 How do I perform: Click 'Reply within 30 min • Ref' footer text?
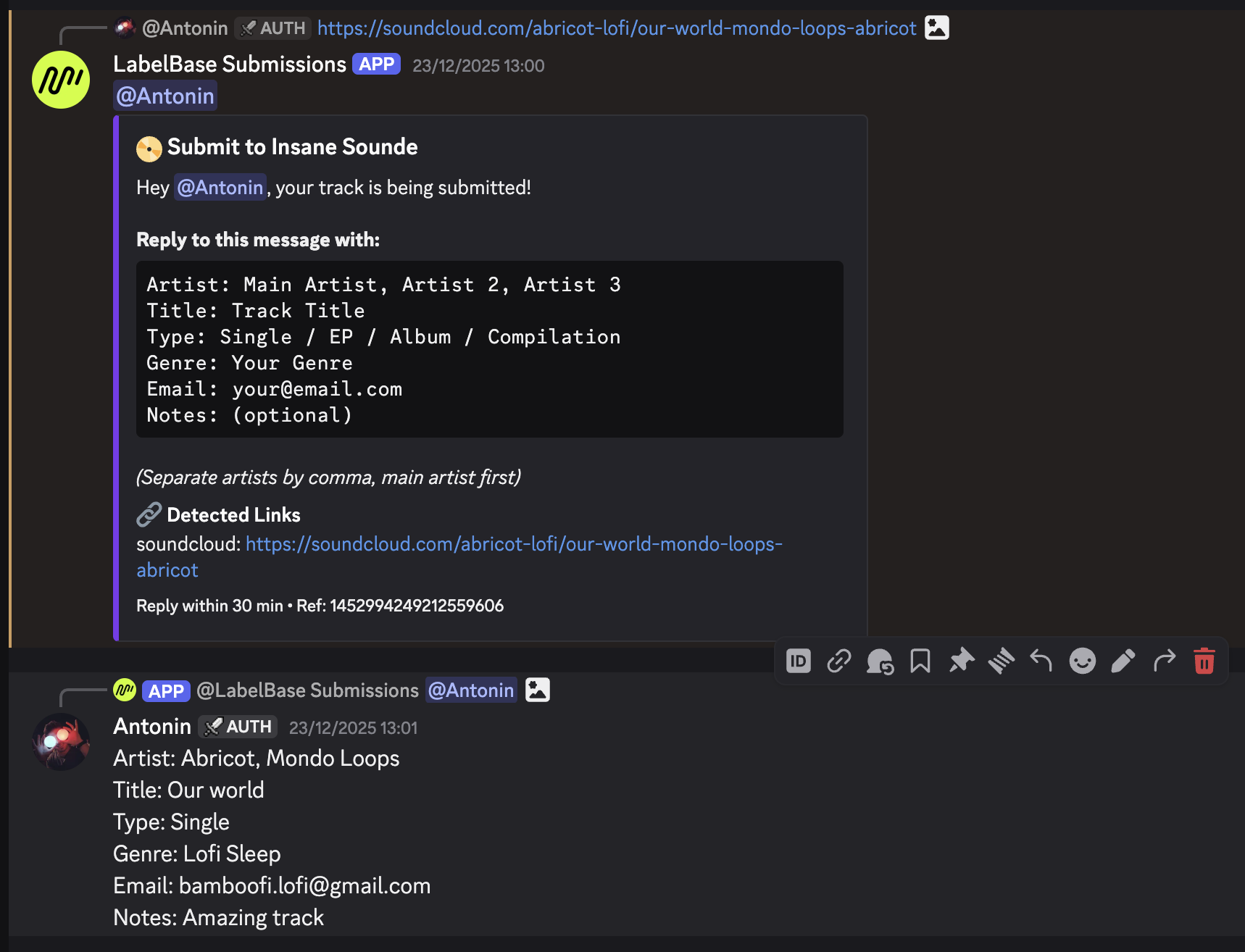(320, 606)
